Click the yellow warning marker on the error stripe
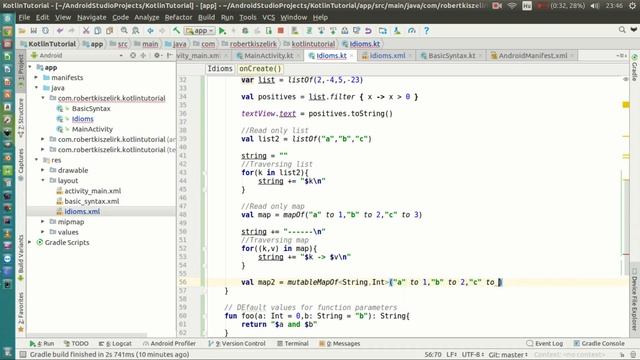Image resolution: width=640 pixels, height=360 pixels. (626, 105)
